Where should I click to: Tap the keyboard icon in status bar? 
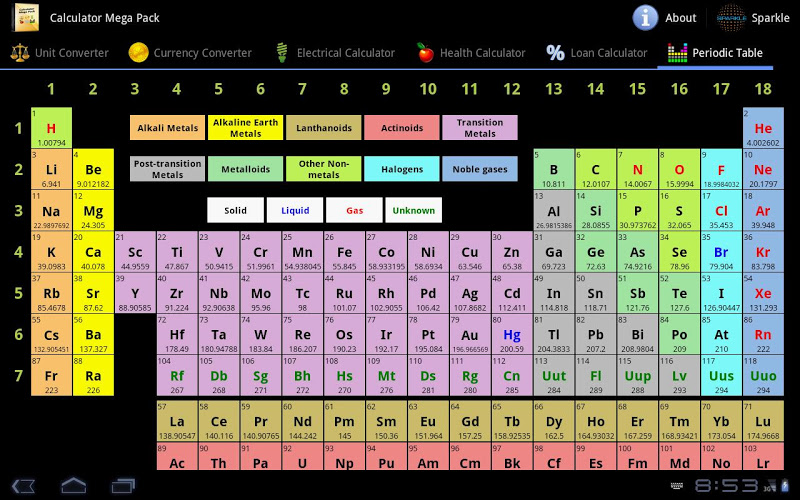[677, 485]
